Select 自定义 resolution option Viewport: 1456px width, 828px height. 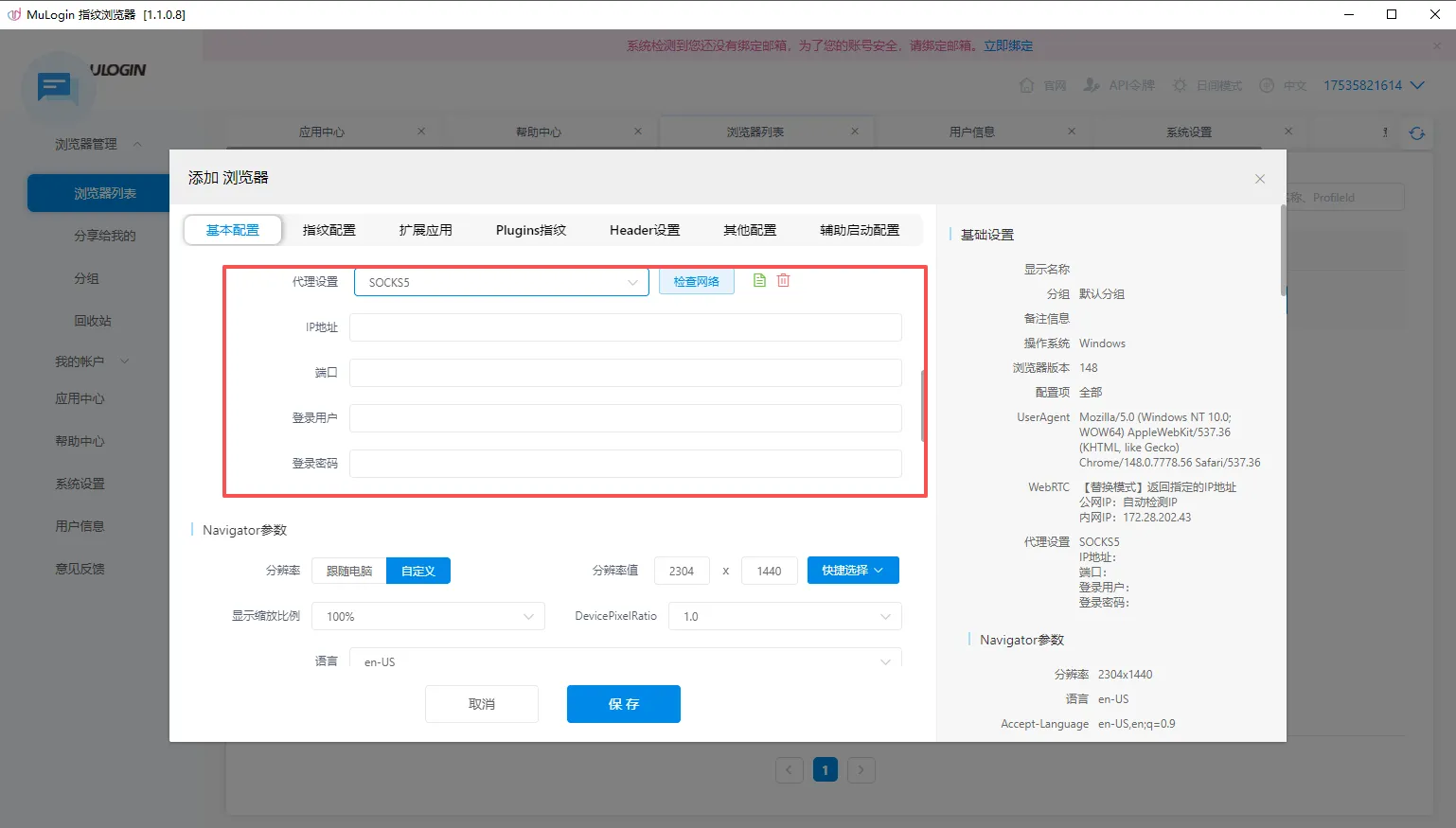click(418, 571)
